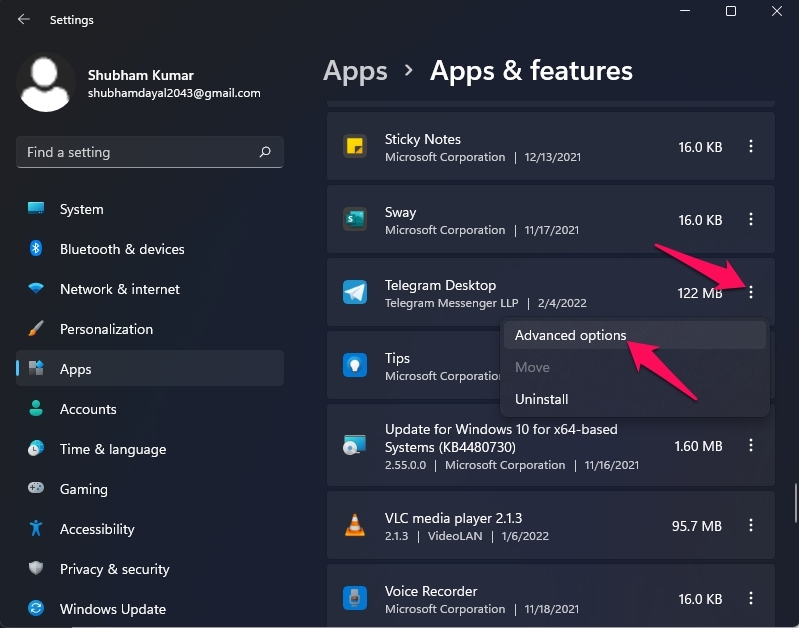Click the Windows Update sync icon
The width and height of the screenshot is (799, 628).
36,608
